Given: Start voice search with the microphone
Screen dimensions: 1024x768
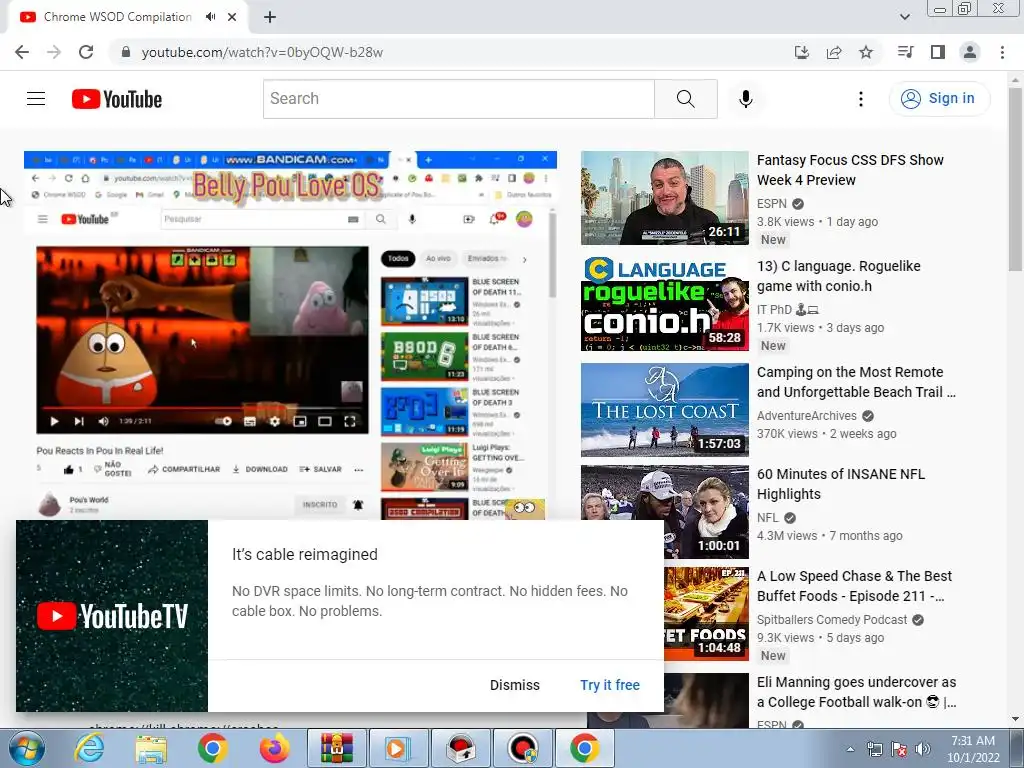Looking at the screenshot, I should pos(746,99).
